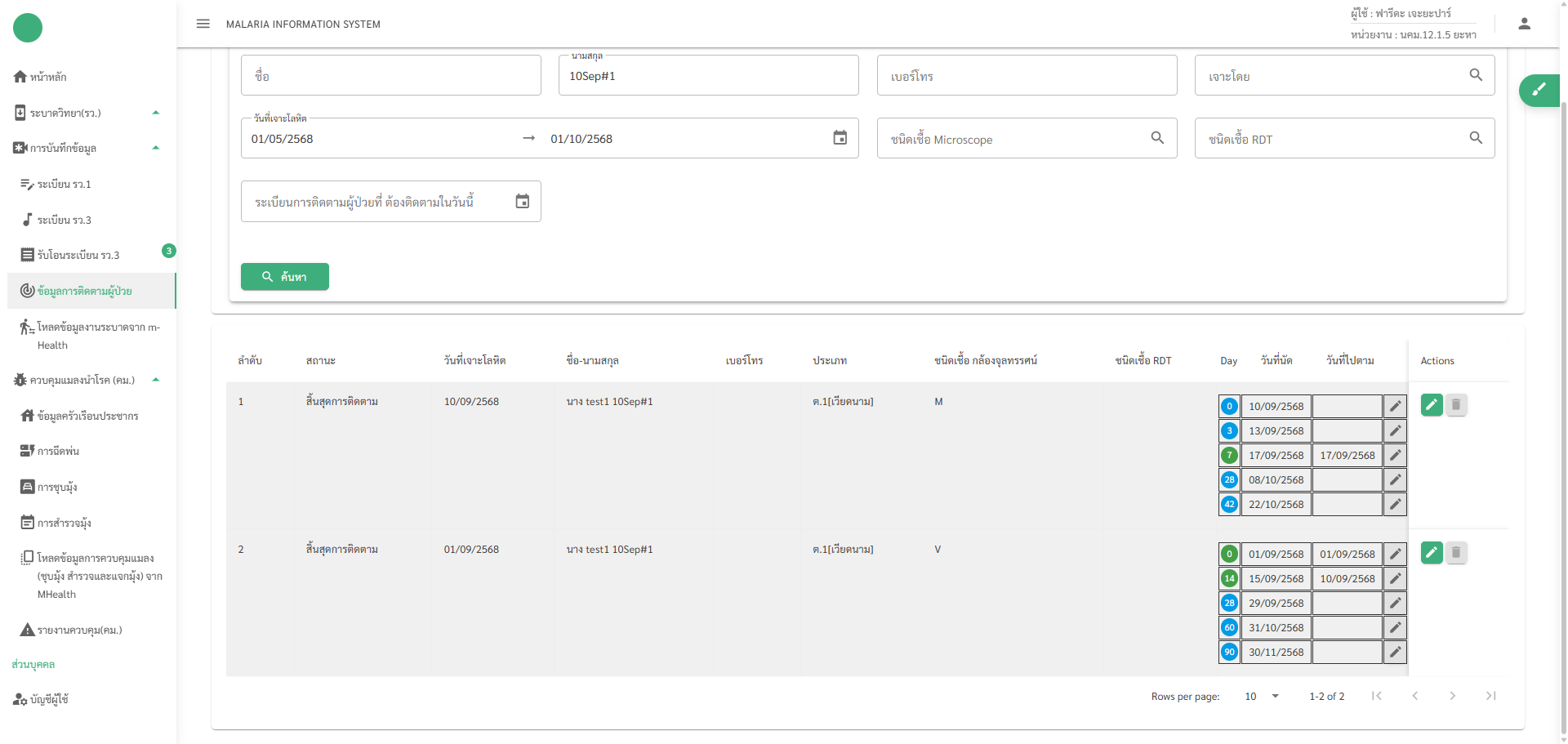Click the เบอร์โทร phone input field
The height and width of the screenshot is (744, 1568).
[x=1026, y=76]
